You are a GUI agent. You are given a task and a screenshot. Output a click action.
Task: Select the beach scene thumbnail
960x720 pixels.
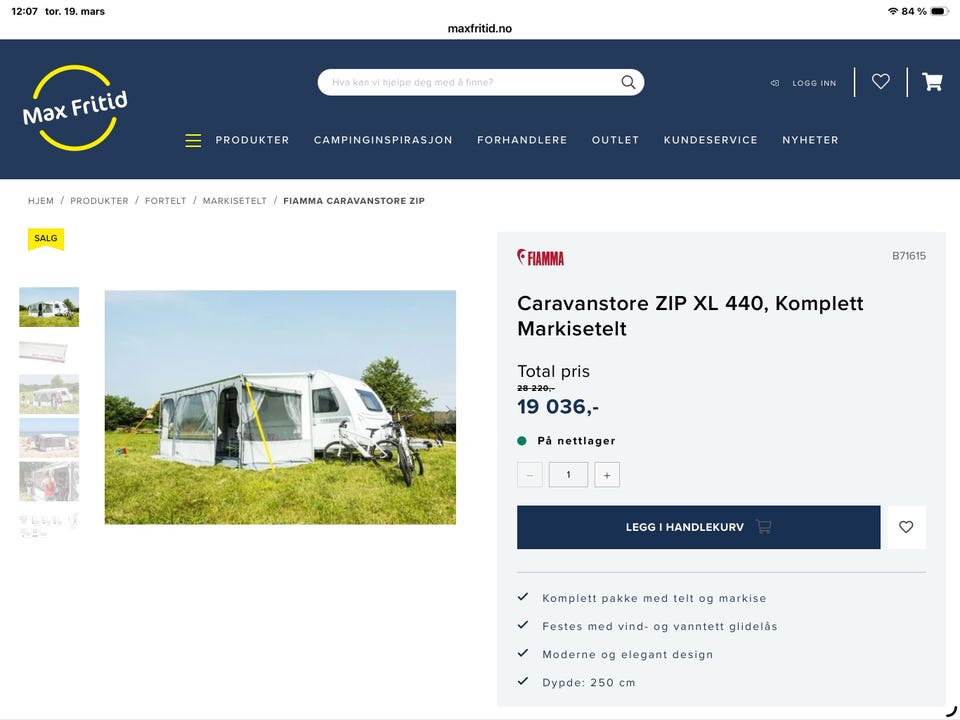(x=49, y=438)
